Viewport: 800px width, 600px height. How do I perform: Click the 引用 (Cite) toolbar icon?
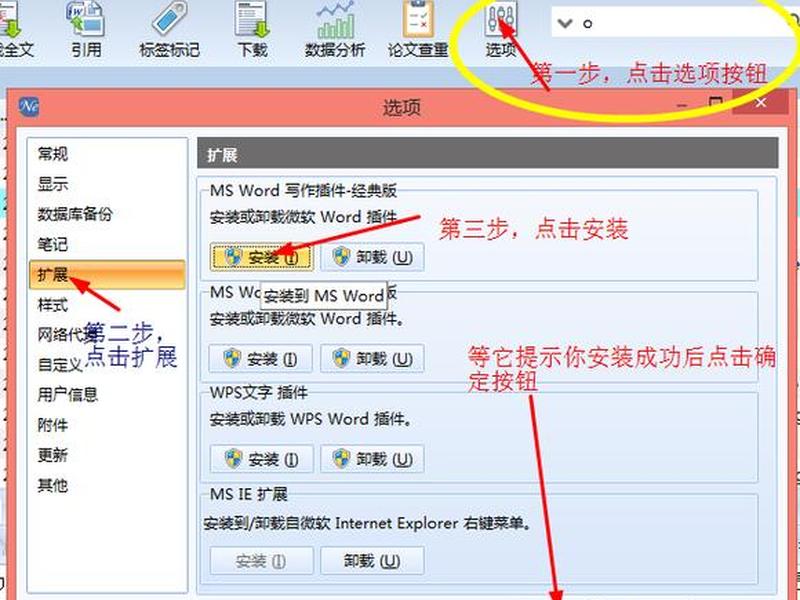(86, 29)
